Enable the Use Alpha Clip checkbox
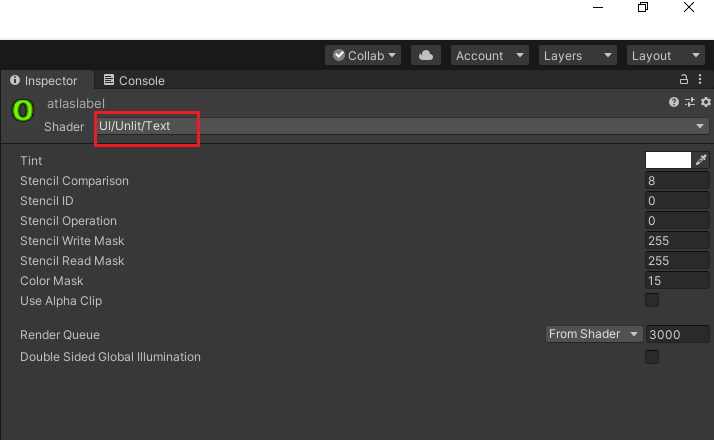This screenshot has width=714, height=440. pyautogui.click(x=652, y=300)
